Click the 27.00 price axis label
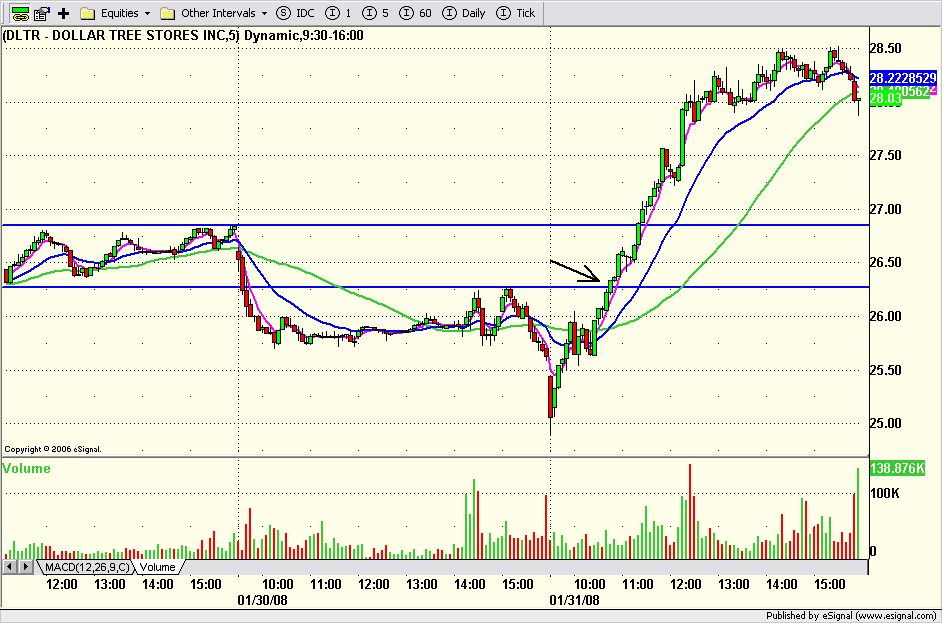The image size is (942, 623). (x=886, y=210)
